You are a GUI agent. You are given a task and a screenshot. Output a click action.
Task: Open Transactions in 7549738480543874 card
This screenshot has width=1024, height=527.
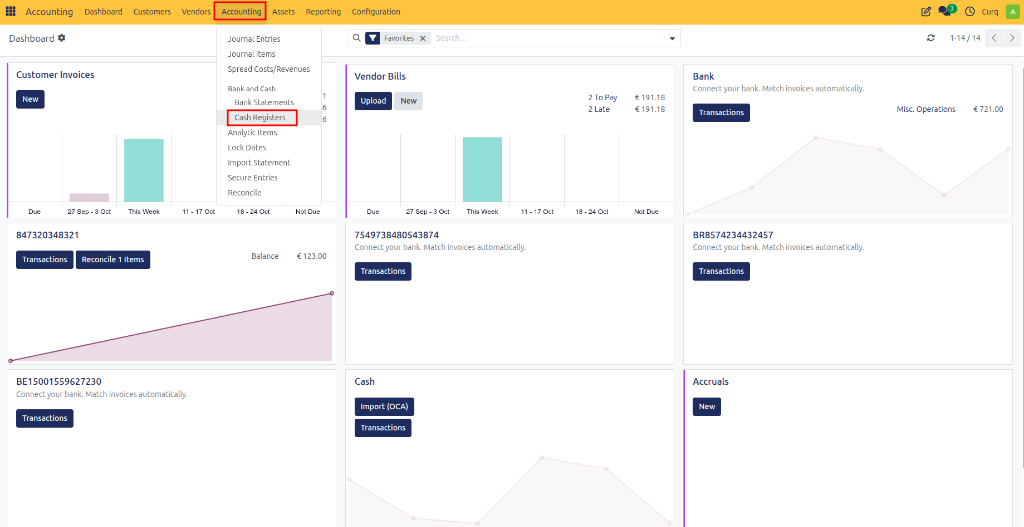pyautogui.click(x=383, y=272)
